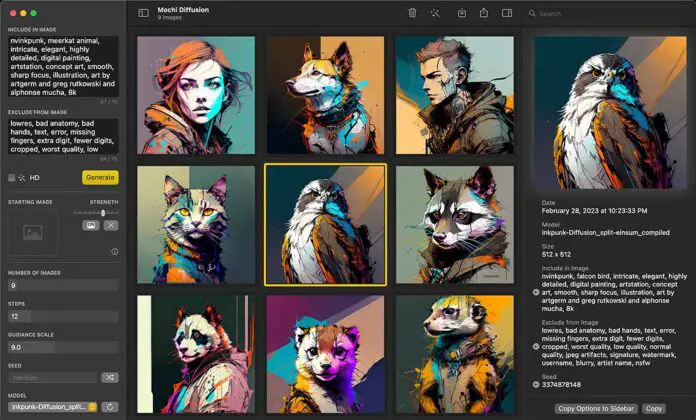Click the shuffle random seed button
Image resolution: width=696 pixels, height=420 pixels.
coord(110,377)
